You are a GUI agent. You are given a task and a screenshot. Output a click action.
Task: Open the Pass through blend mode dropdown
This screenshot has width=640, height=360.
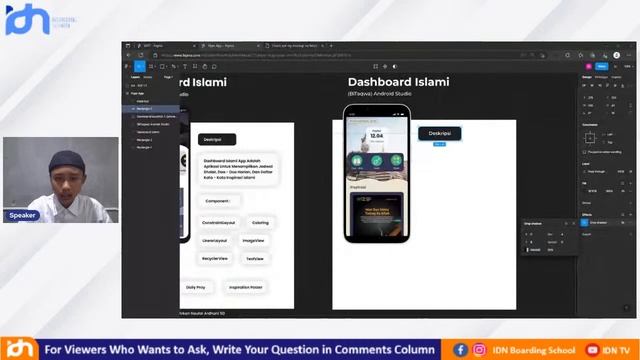point(596,172)
